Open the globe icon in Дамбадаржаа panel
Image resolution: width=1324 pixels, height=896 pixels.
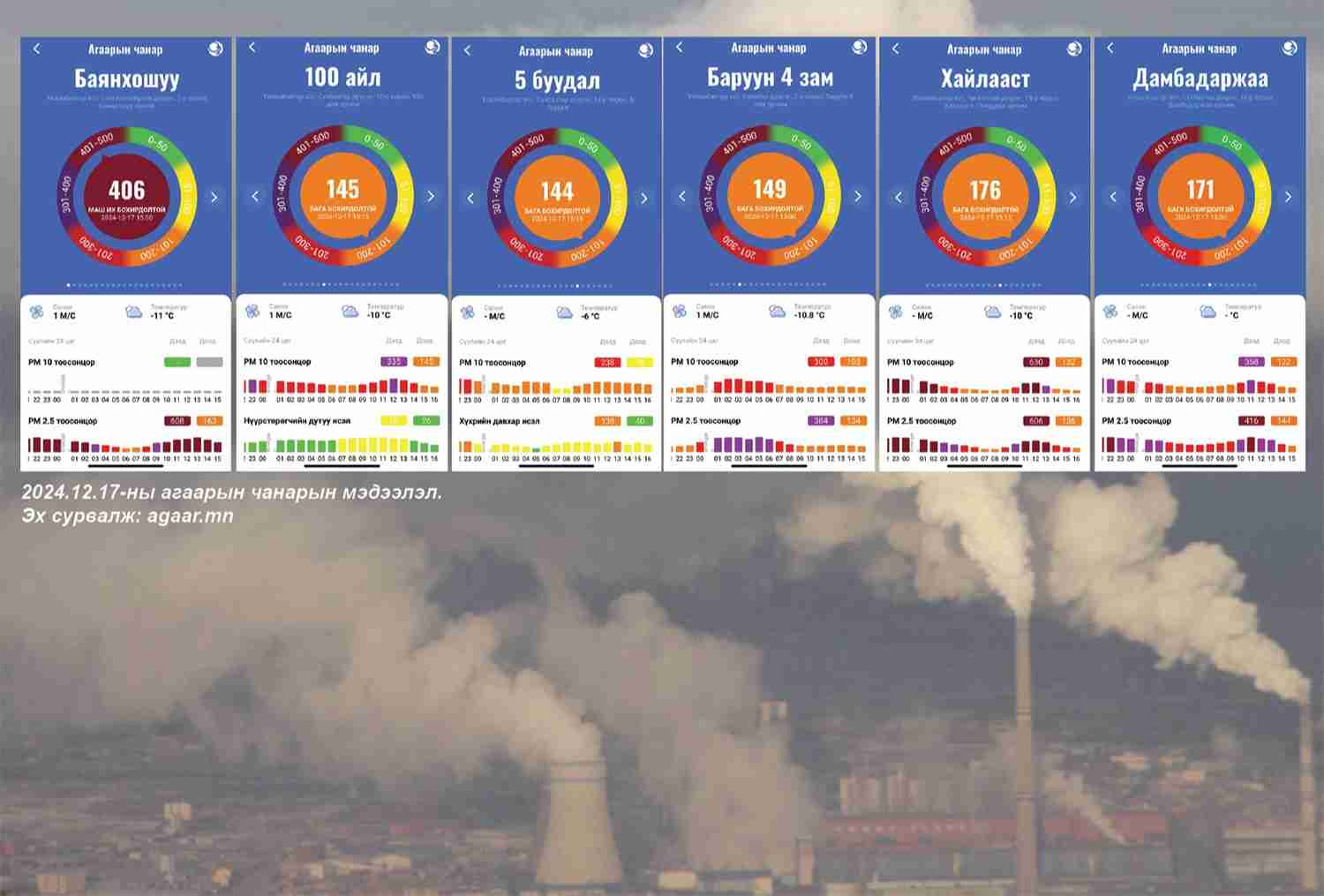tap(1288, 48)
